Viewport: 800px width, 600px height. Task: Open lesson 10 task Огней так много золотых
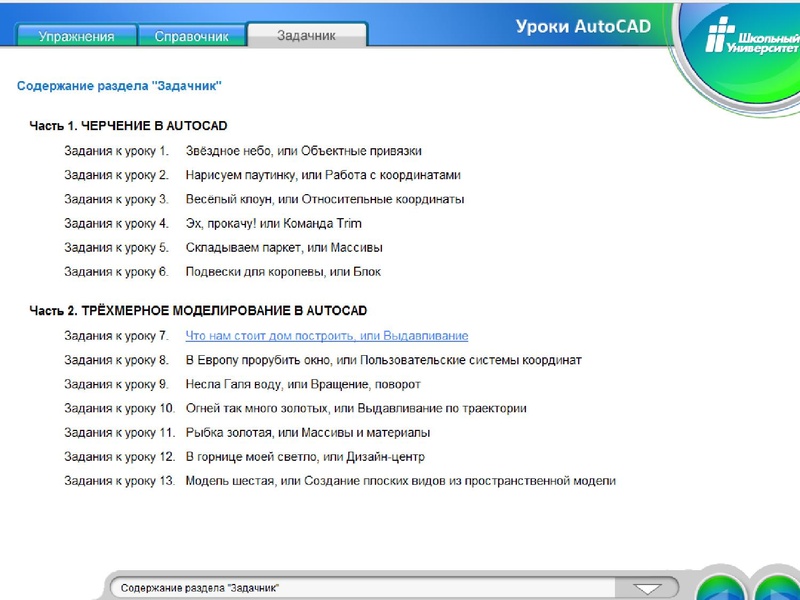coord(355,408)
